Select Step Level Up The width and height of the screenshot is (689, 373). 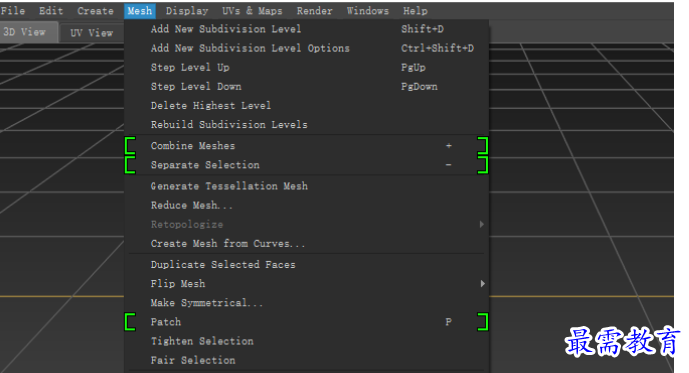307,68
